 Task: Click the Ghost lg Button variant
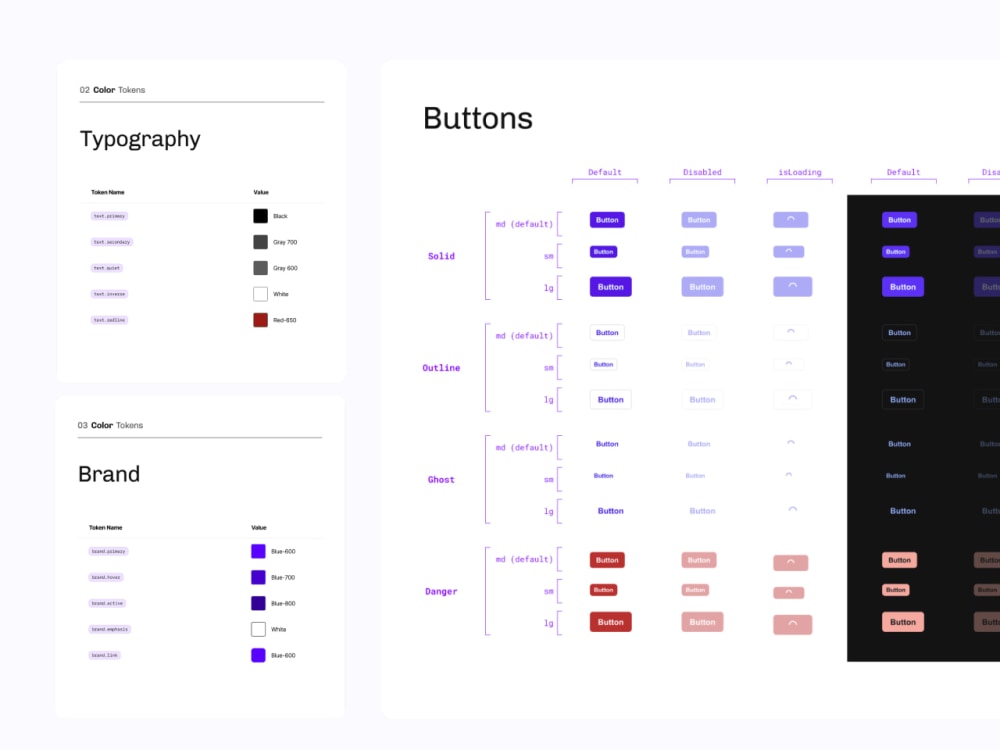609,510
